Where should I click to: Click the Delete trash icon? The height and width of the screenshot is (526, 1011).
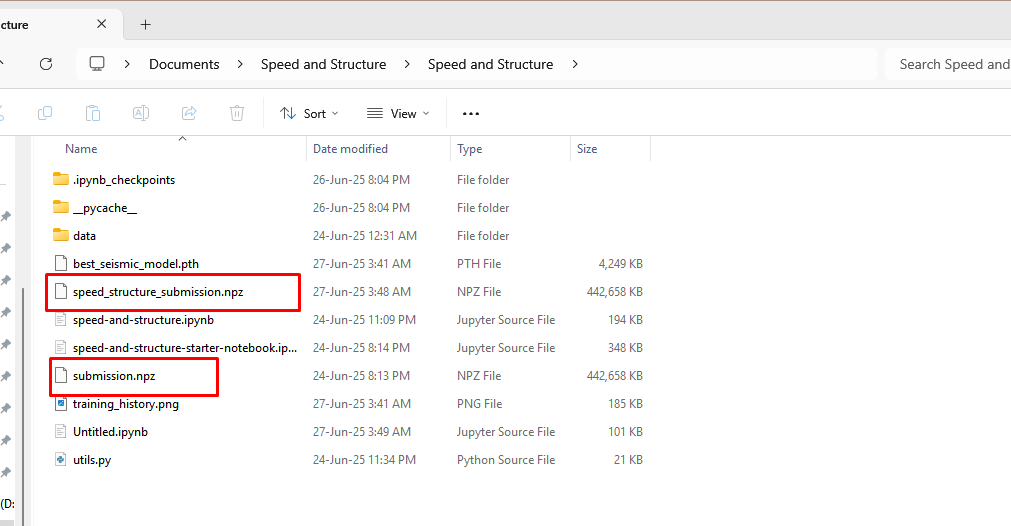237,113
